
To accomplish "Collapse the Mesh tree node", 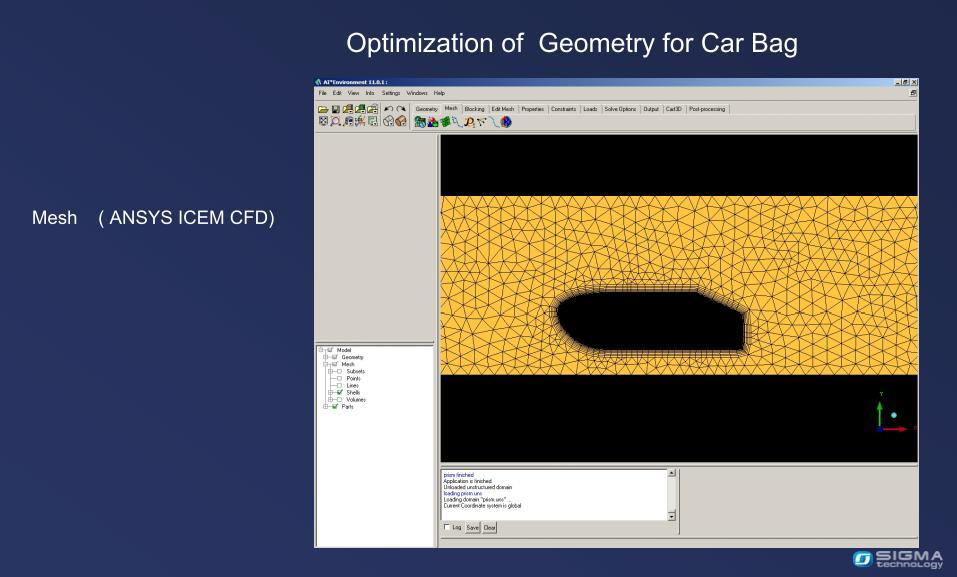I will [x=326, y=365].
